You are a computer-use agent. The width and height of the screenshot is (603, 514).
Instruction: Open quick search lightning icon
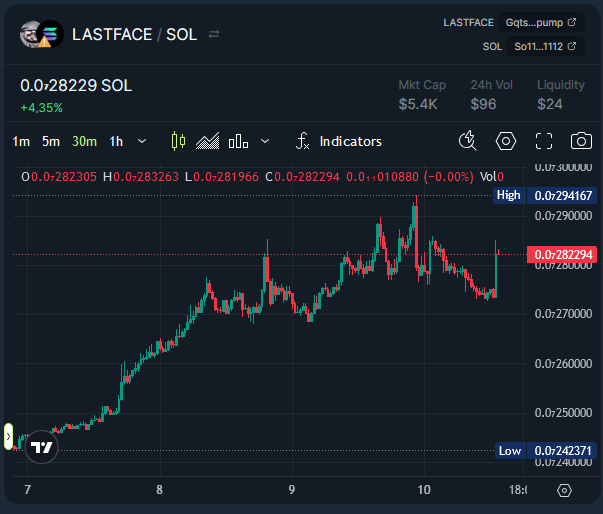click(x=468, y=141)
